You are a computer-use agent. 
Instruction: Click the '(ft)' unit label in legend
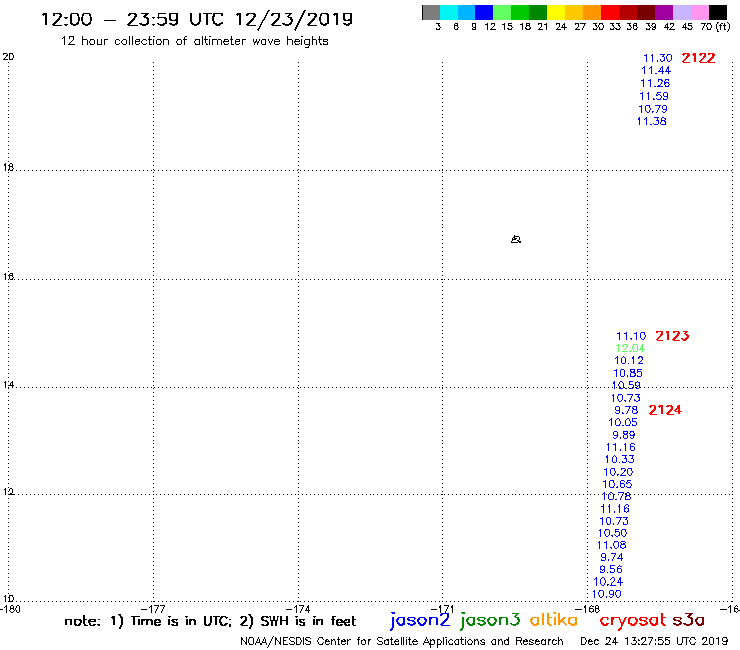723,26
